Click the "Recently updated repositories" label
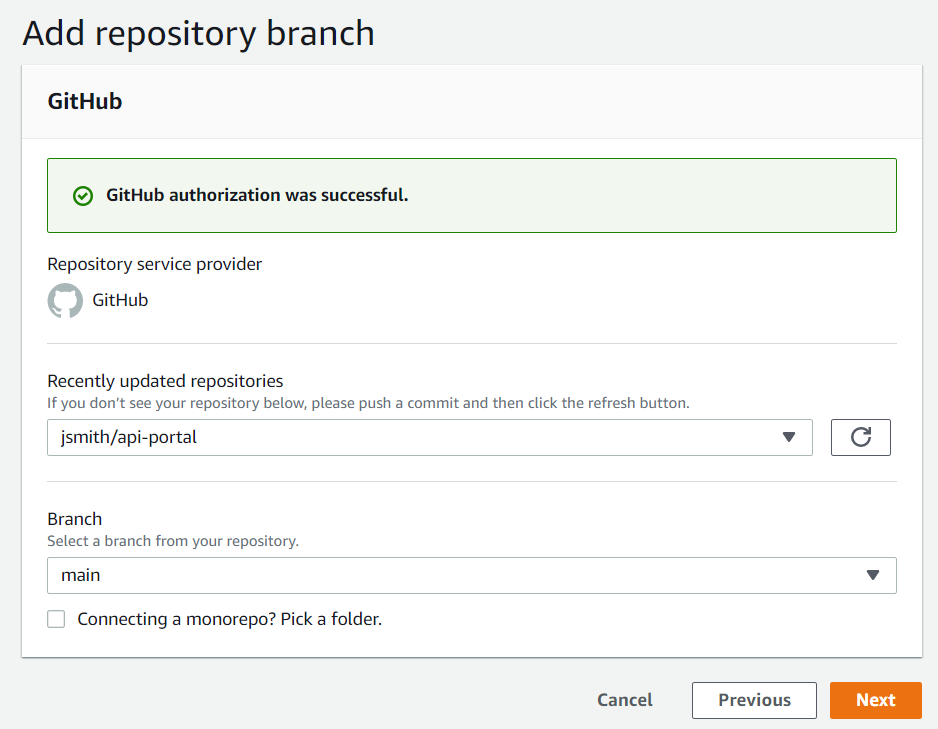 pos(165,381)
